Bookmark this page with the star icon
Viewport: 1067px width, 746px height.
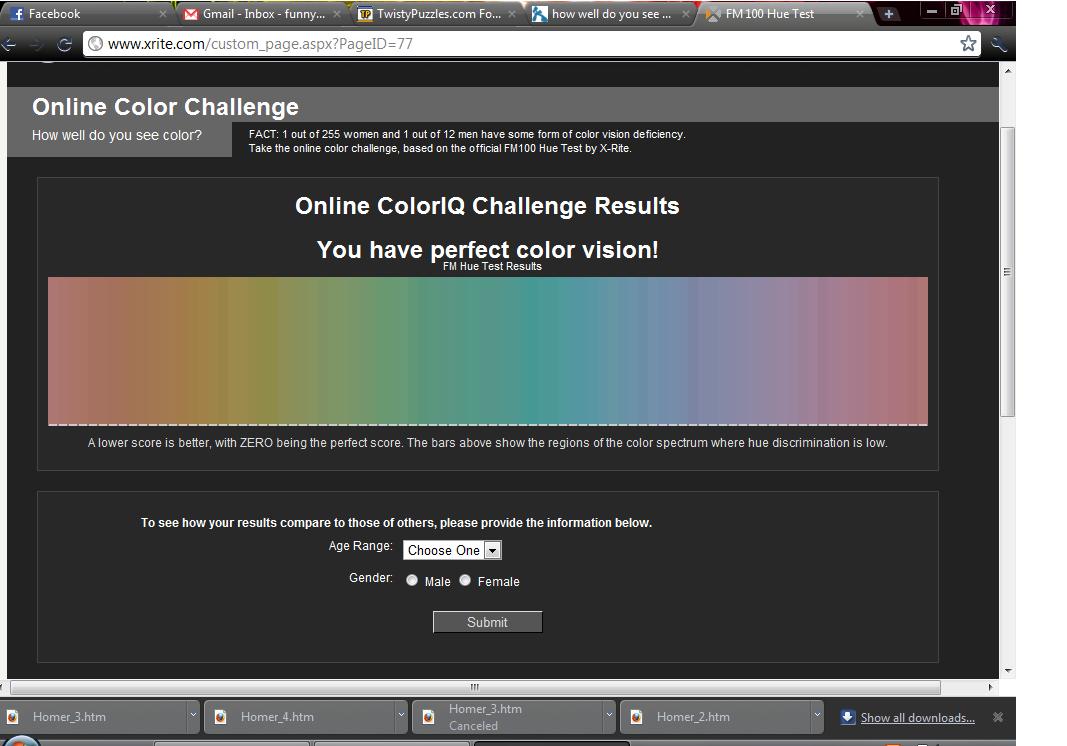pos(968,44)
